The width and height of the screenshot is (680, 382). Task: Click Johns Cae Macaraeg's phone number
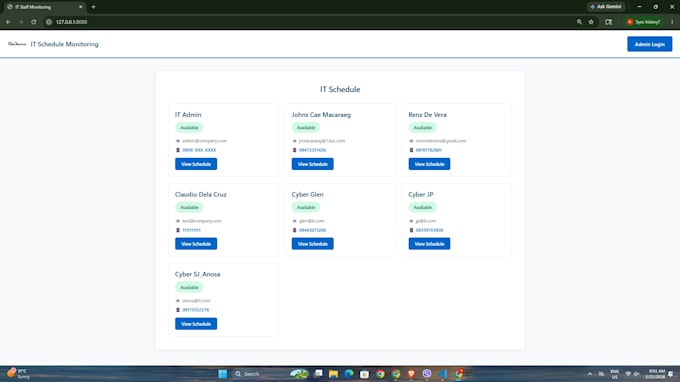(x=312, y=150)
